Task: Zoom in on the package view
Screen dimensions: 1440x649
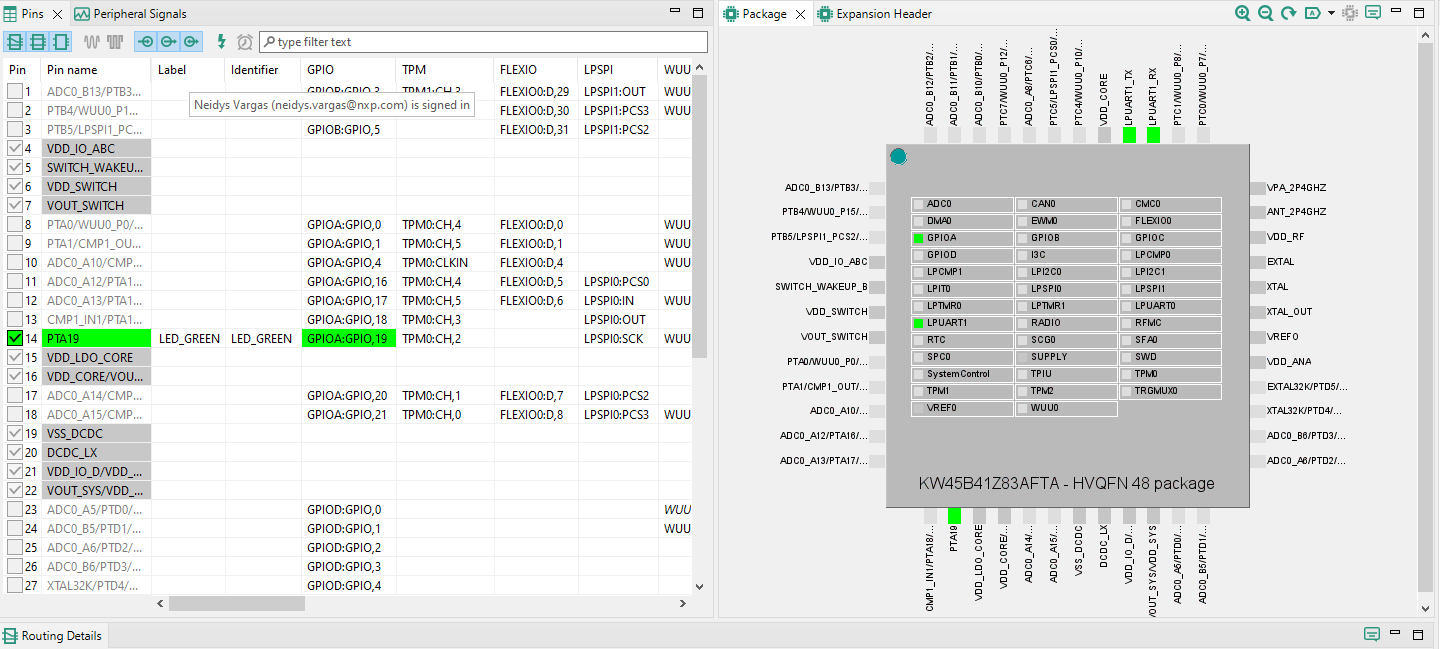Action: (x=1242, y=13)
